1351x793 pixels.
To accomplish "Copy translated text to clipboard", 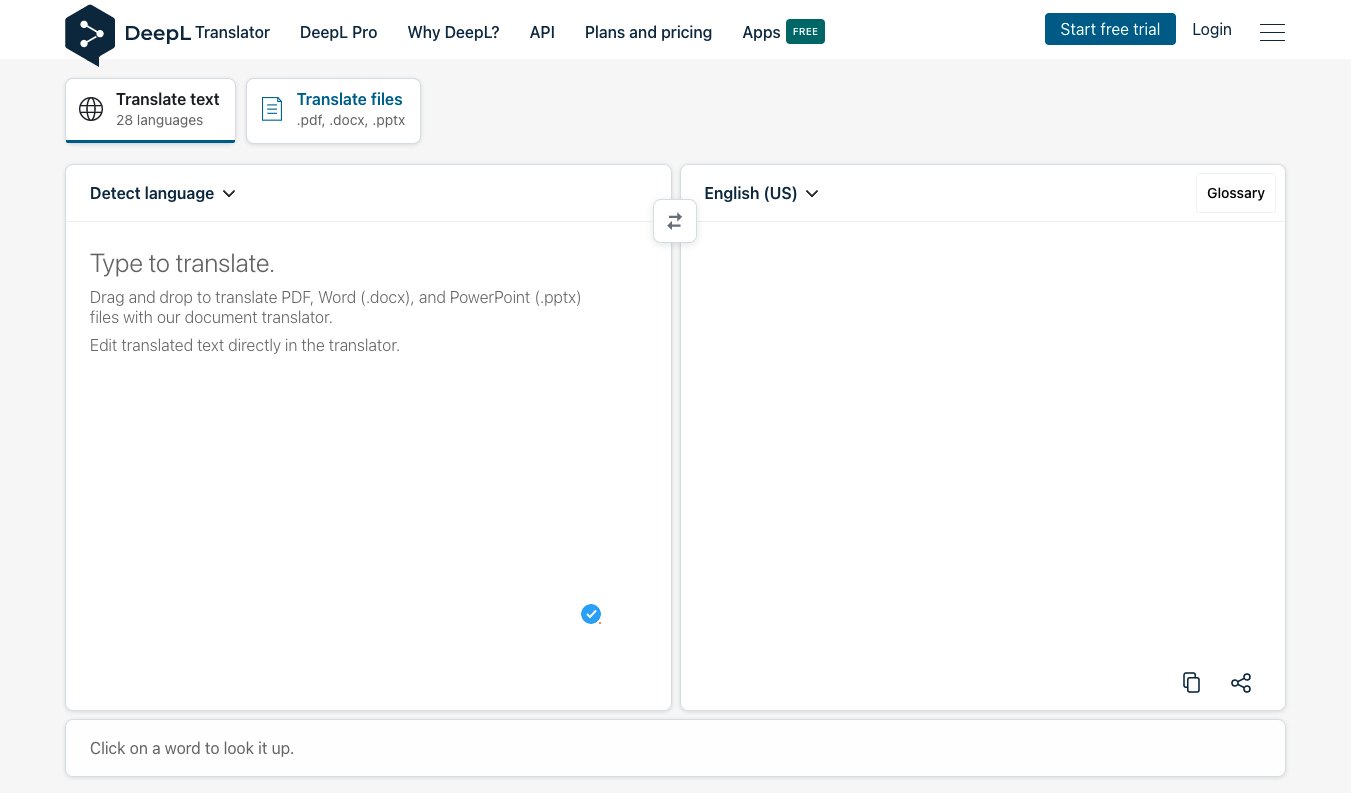I will point(1191,683).
